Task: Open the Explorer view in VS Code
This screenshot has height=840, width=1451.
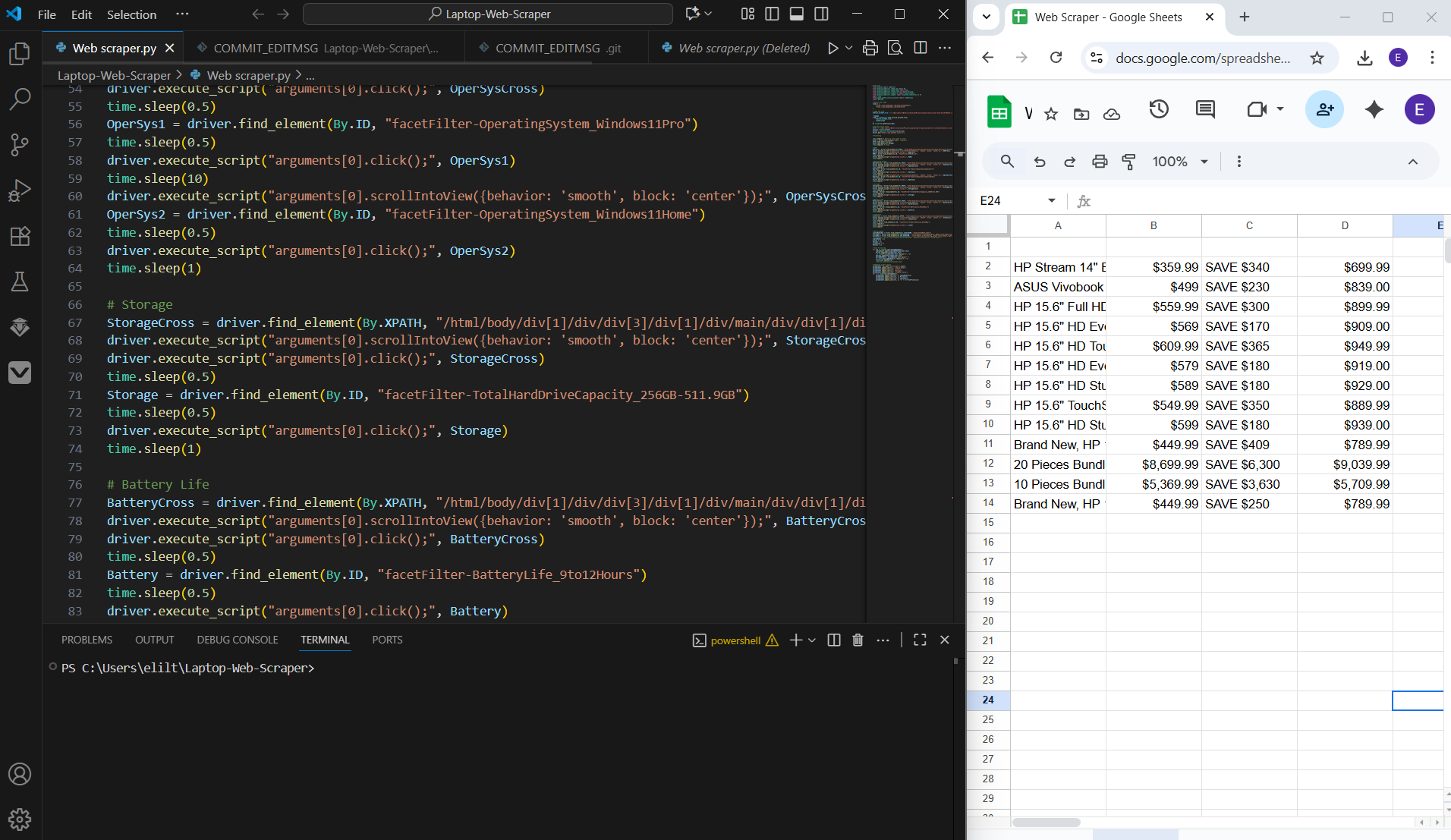Action: [x=20, y=54]
